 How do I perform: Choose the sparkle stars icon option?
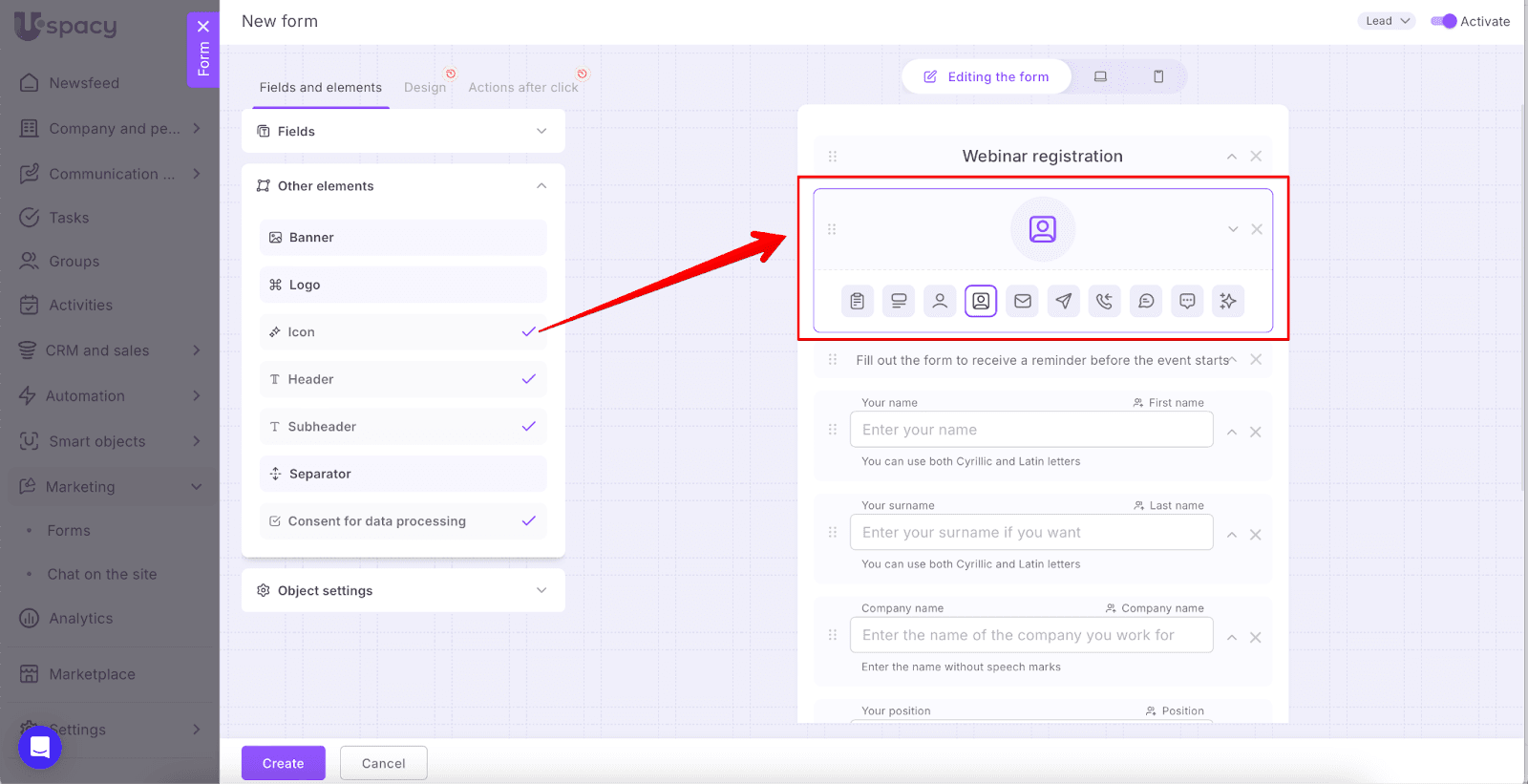point(1227,301)
